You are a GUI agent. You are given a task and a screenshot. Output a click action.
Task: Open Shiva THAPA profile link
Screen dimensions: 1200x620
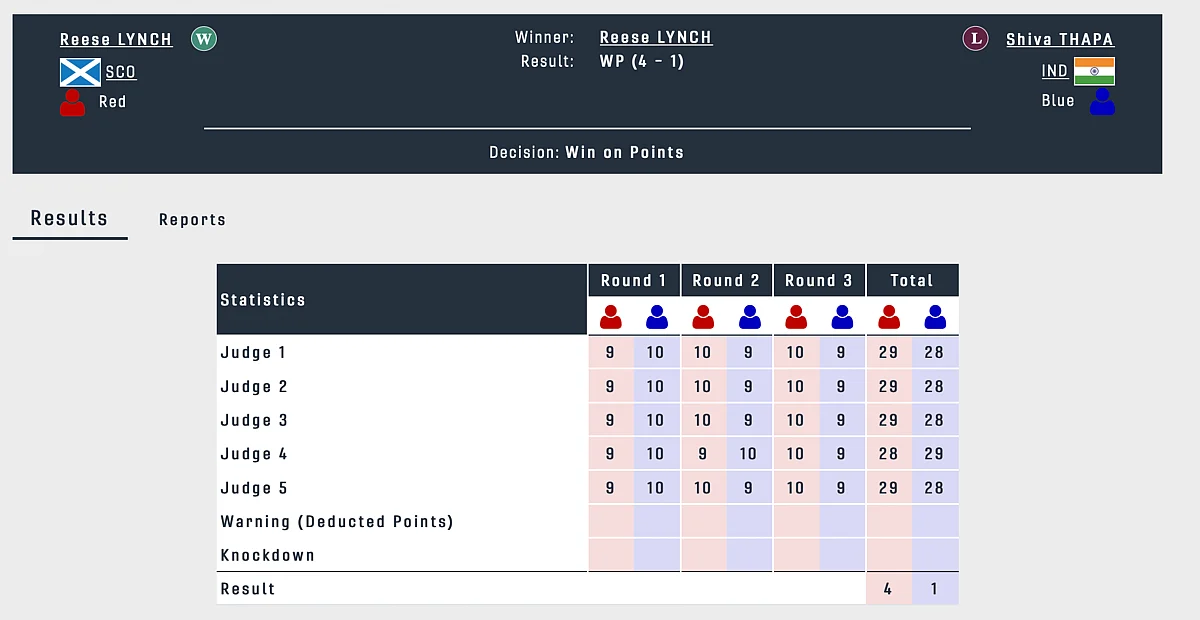tap(1059, 40)
